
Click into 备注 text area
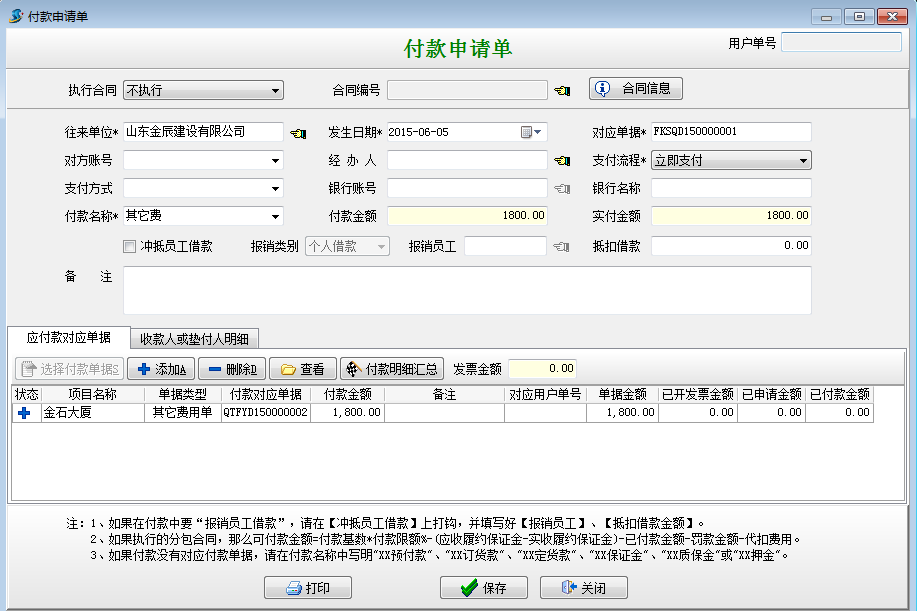tap(466, 290)
